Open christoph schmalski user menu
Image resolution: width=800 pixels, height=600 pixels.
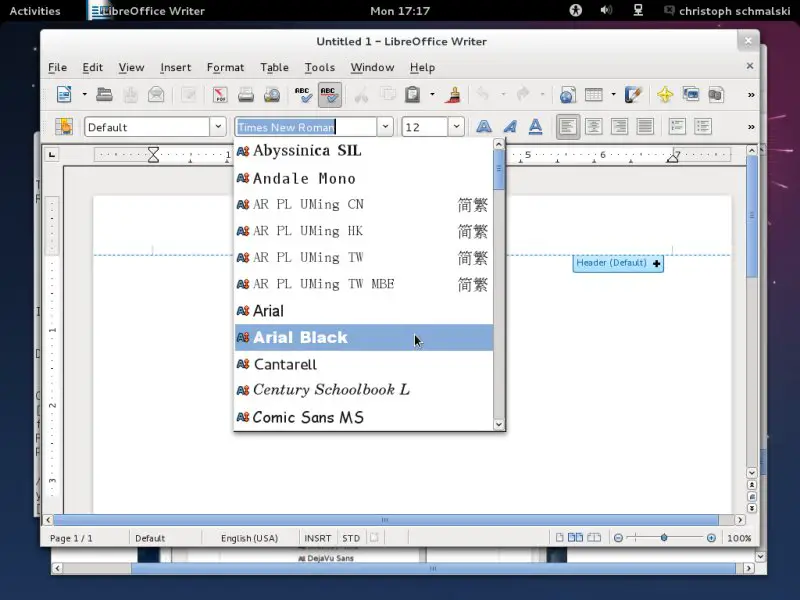[x=727, y=11]
